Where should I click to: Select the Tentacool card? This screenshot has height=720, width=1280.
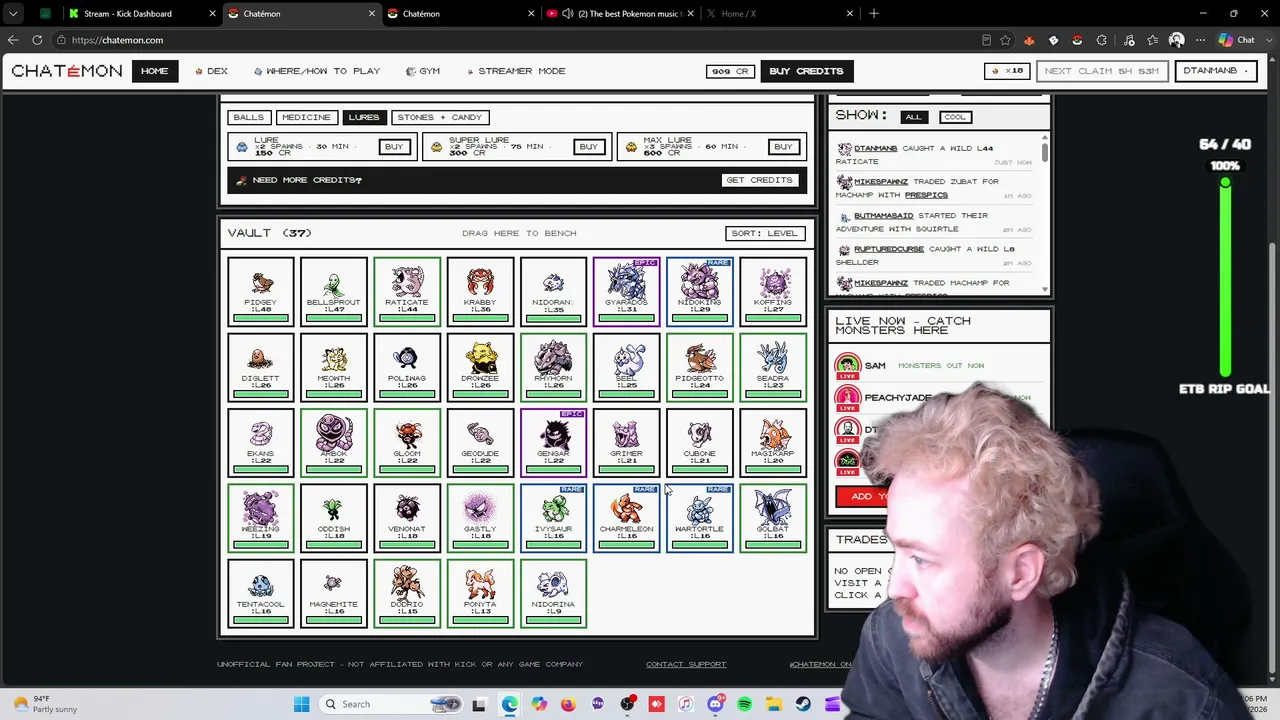click(260, 594)
